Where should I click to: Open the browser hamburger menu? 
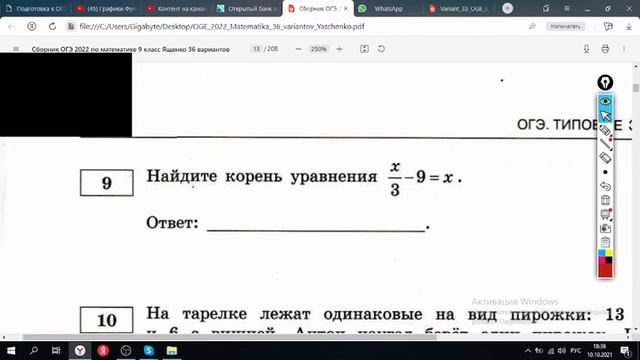[567, 9]
